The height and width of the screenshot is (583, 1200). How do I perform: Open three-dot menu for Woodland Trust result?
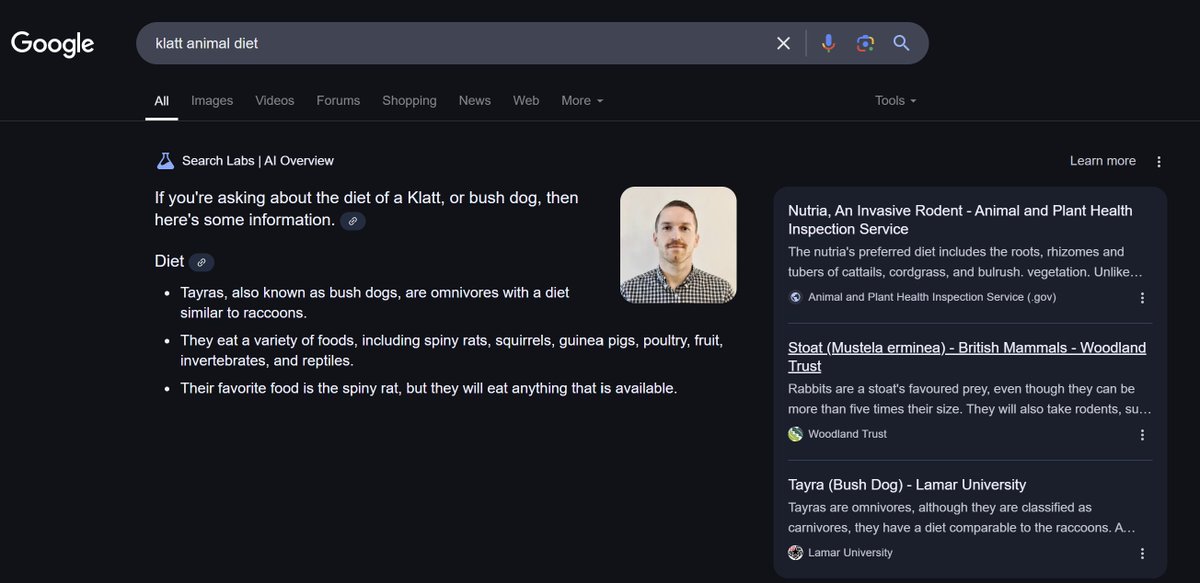click(x=1142, y=434)
